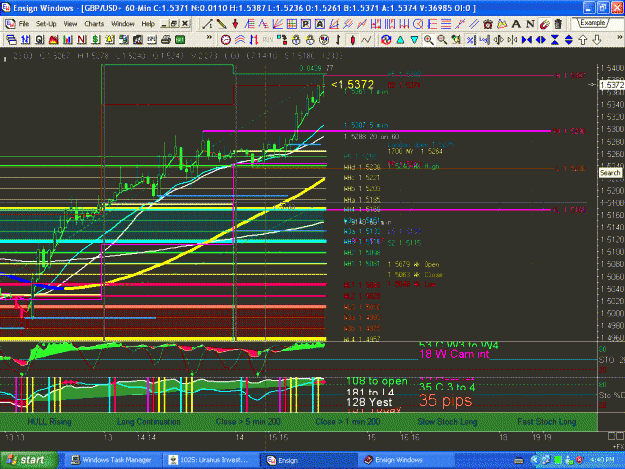Open the alert bell icon
The image size is (625, 469).
click(x=110, y=40)
